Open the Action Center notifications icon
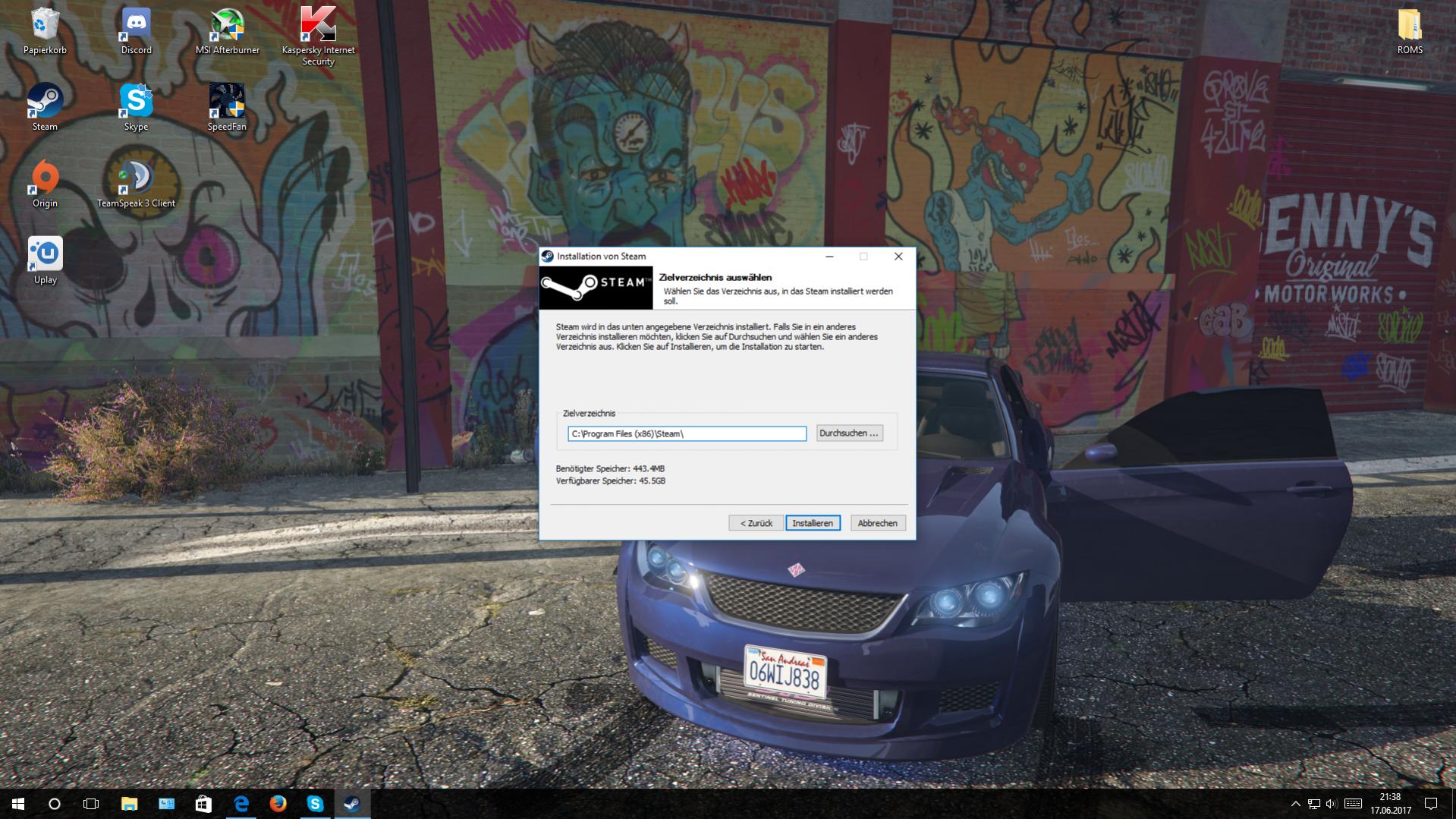Image resolution: width=1456 pixels, height=819 pixels. click(1431, 804)
